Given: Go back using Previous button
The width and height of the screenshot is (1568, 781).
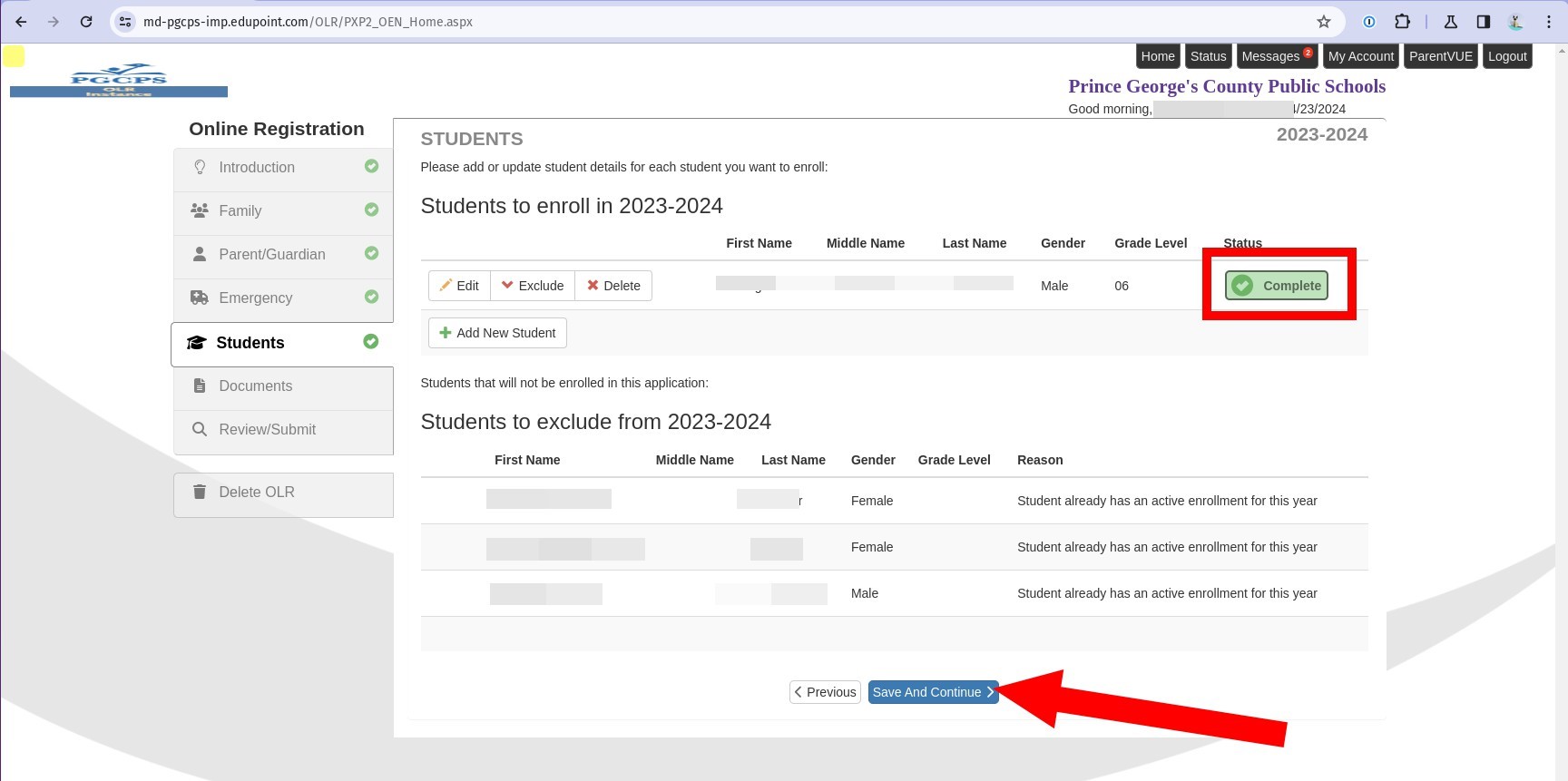Looking at the screenshot, I should click(x=825, y=692).
